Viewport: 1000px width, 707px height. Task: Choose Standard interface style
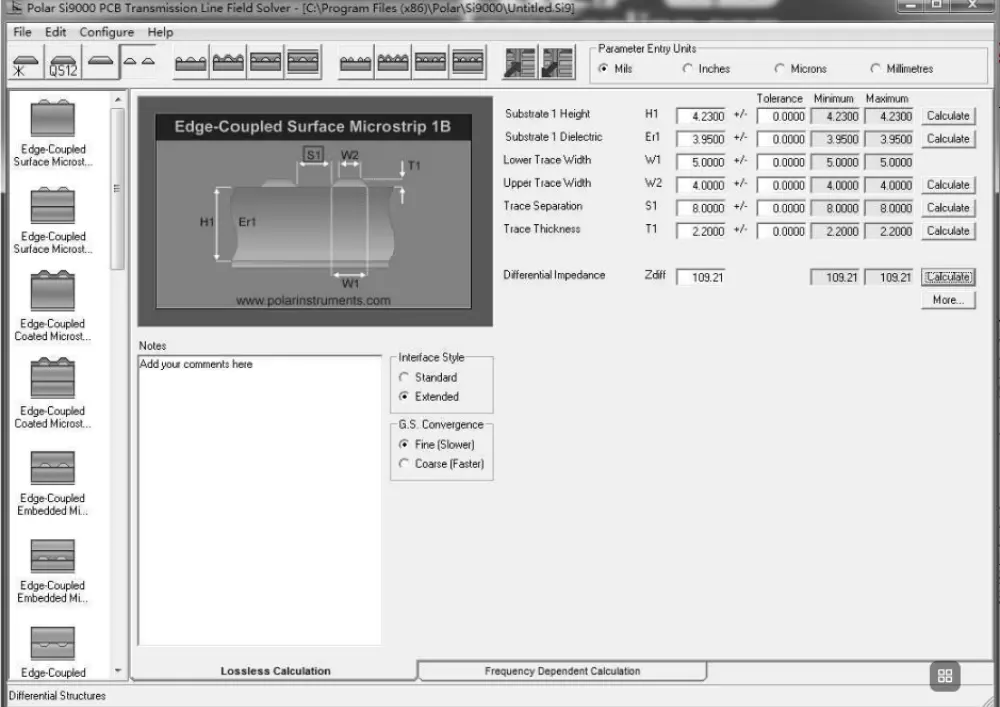[404, 378]
